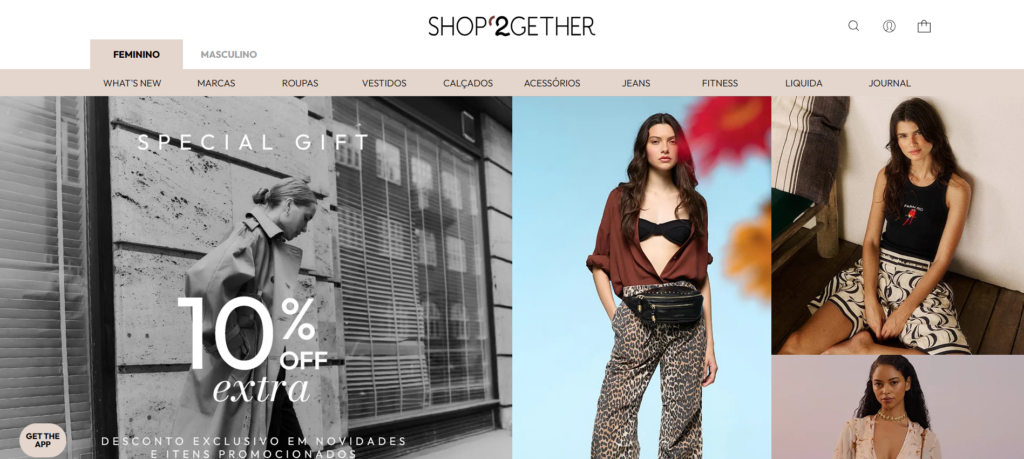This screenshot has height=459, width=1024.
Task: Click the user account icon
Action: [x=889, y=26]
